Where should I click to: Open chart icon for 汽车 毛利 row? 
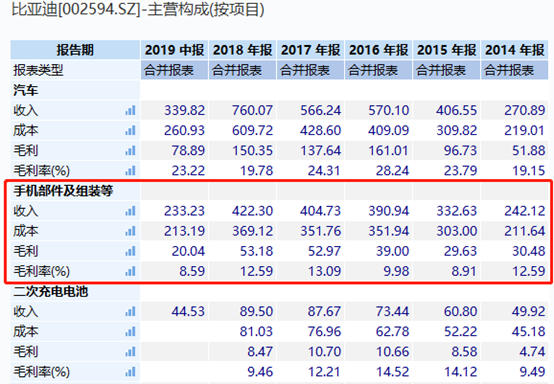(x=130, y=151)
